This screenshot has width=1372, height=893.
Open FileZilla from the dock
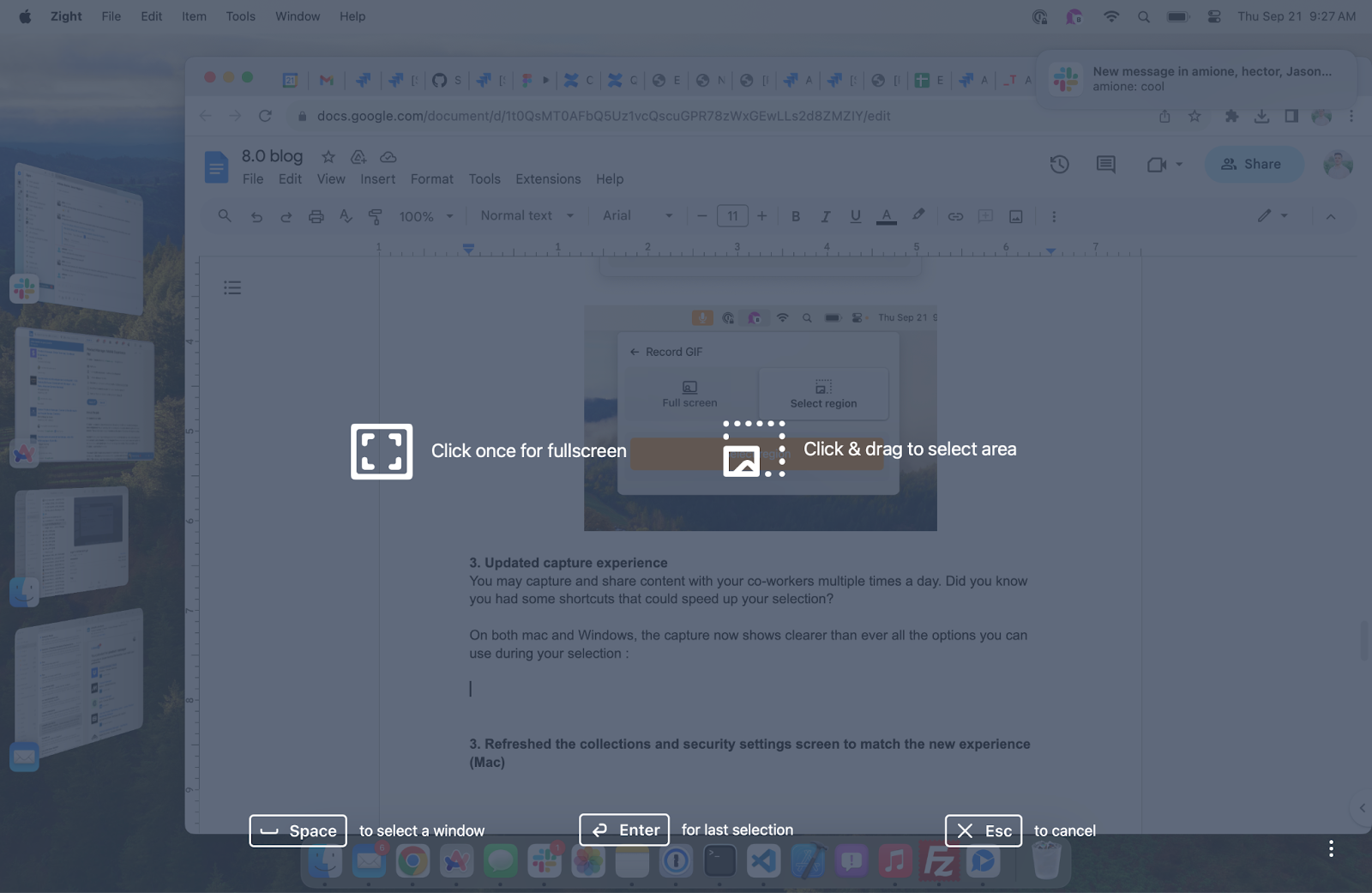pos(939,860)
